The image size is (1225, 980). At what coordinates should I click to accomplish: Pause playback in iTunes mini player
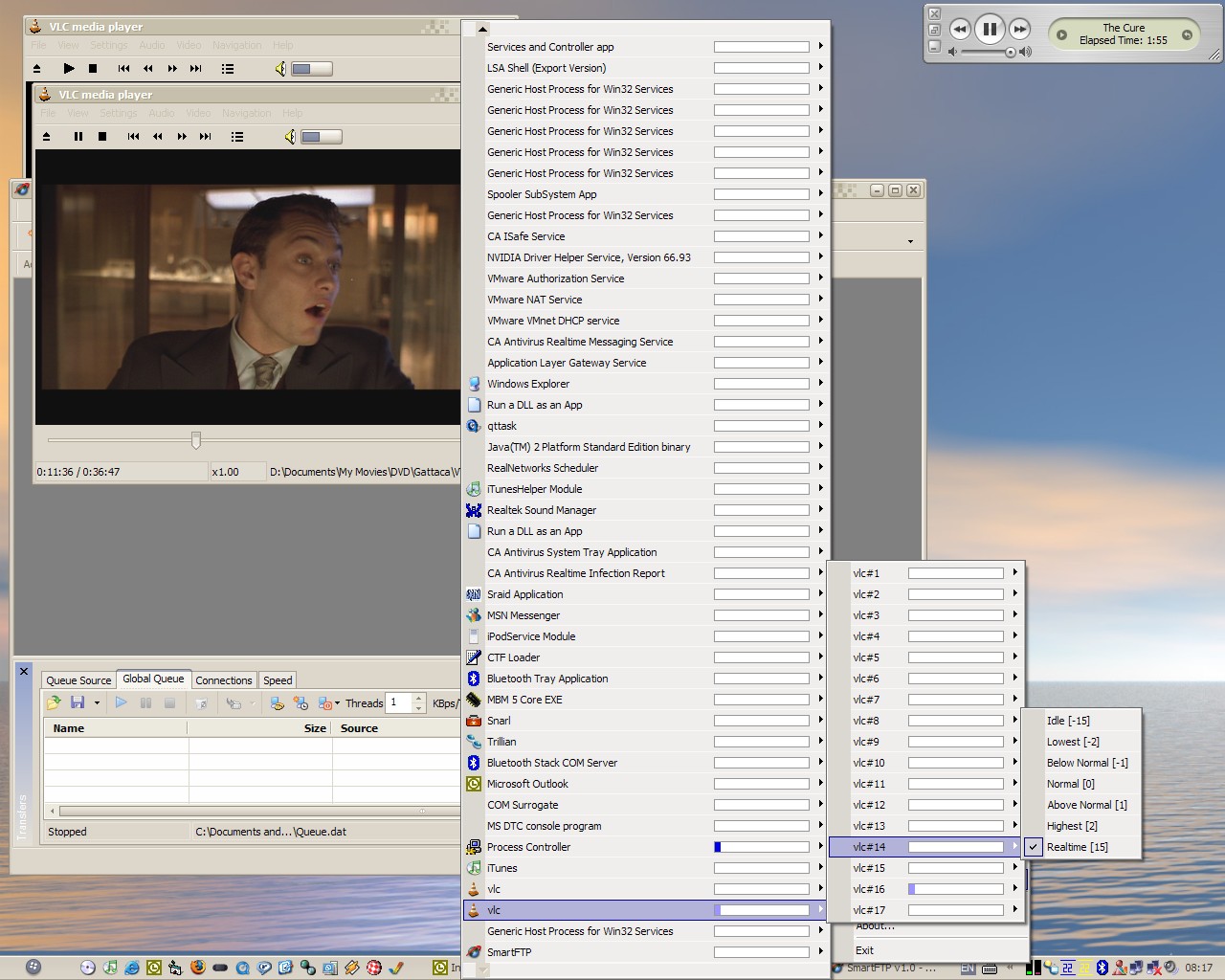click(x=990, y=29)
